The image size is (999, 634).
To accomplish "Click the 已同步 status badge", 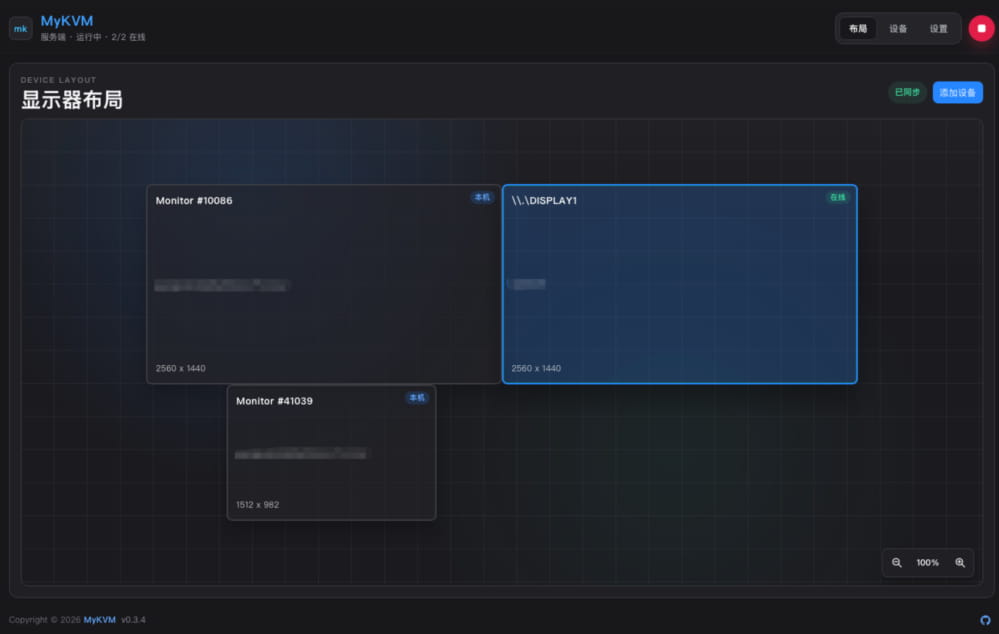I will 907,92.
